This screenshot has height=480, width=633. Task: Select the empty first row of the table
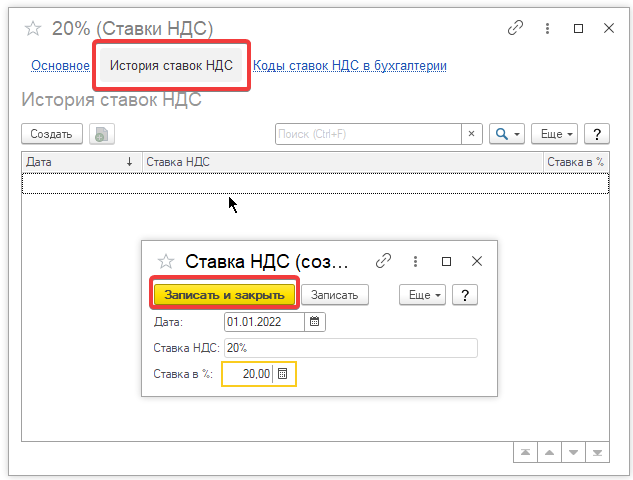(315, 184)
